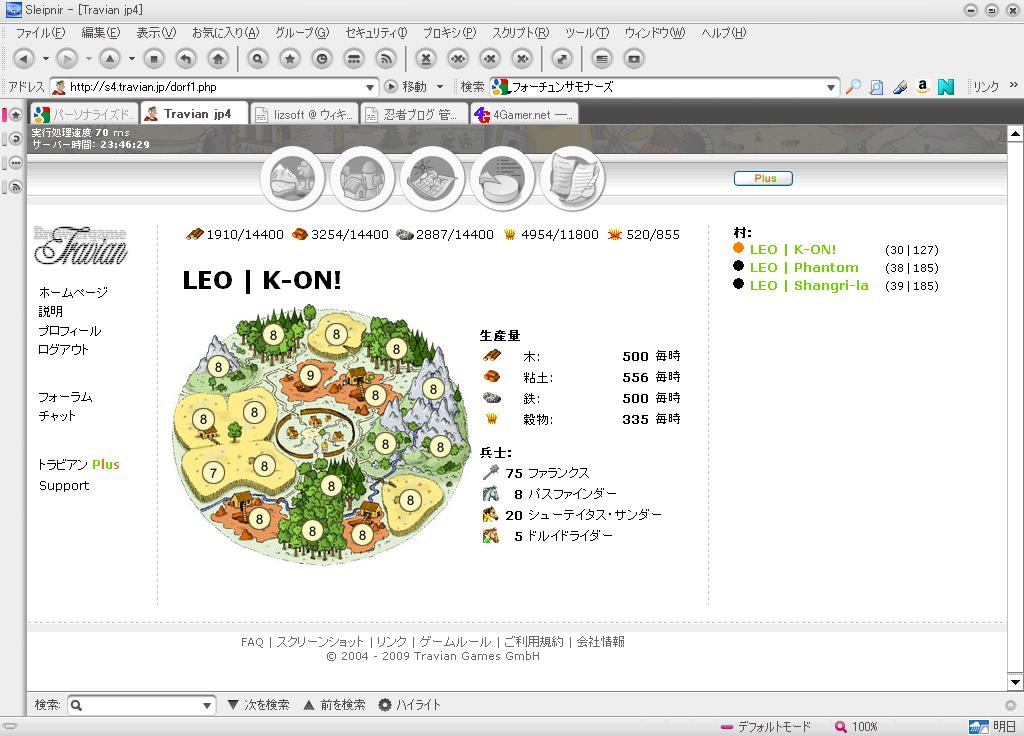Expand the 移動 button dropdown arrow
The height and width of the screenshot is (736, 1024).
[x=440, y=87]
